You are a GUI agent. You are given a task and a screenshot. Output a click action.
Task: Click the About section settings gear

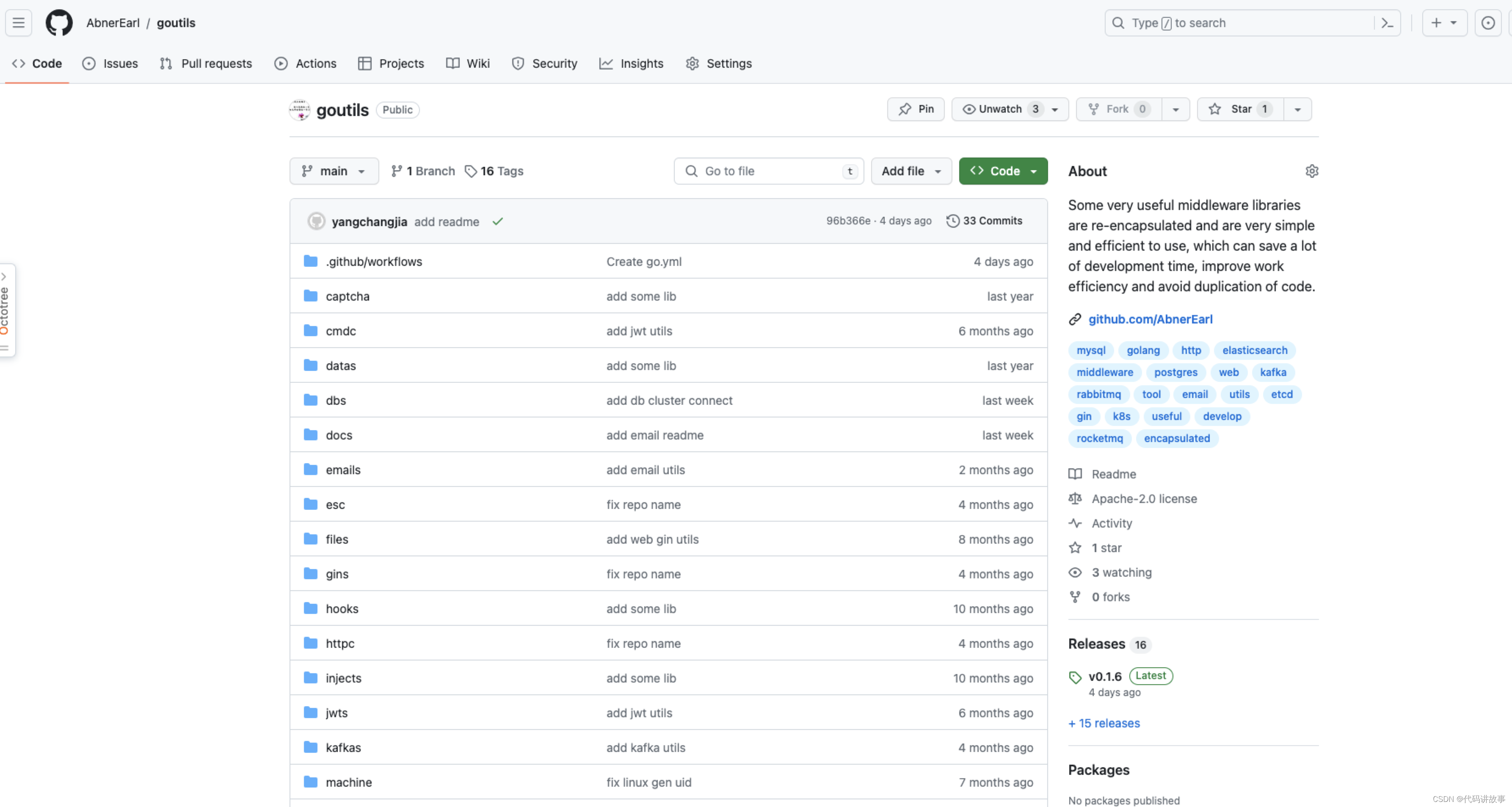[x=1311, y=171]
